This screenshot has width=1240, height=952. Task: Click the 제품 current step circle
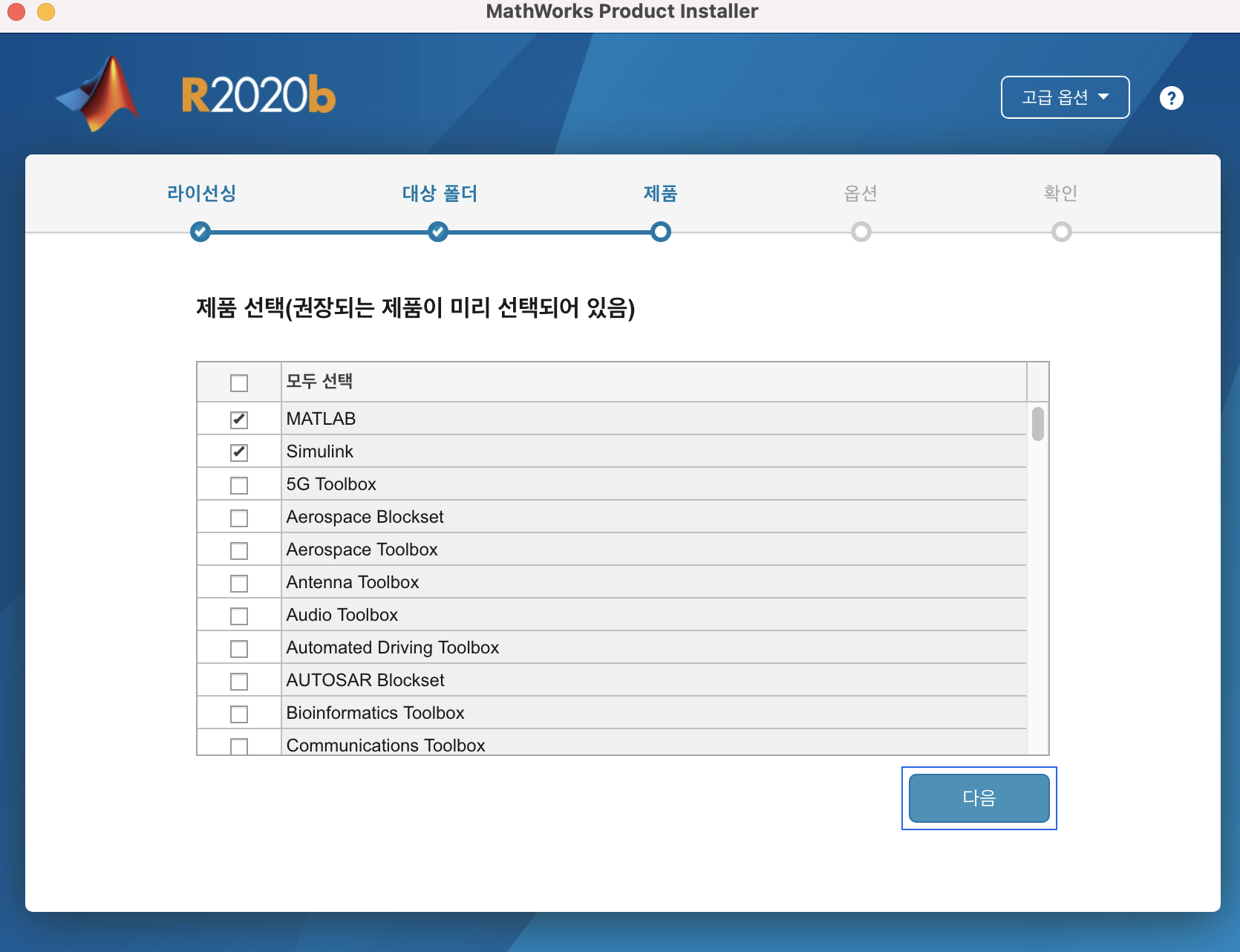[x=660, y=232]
